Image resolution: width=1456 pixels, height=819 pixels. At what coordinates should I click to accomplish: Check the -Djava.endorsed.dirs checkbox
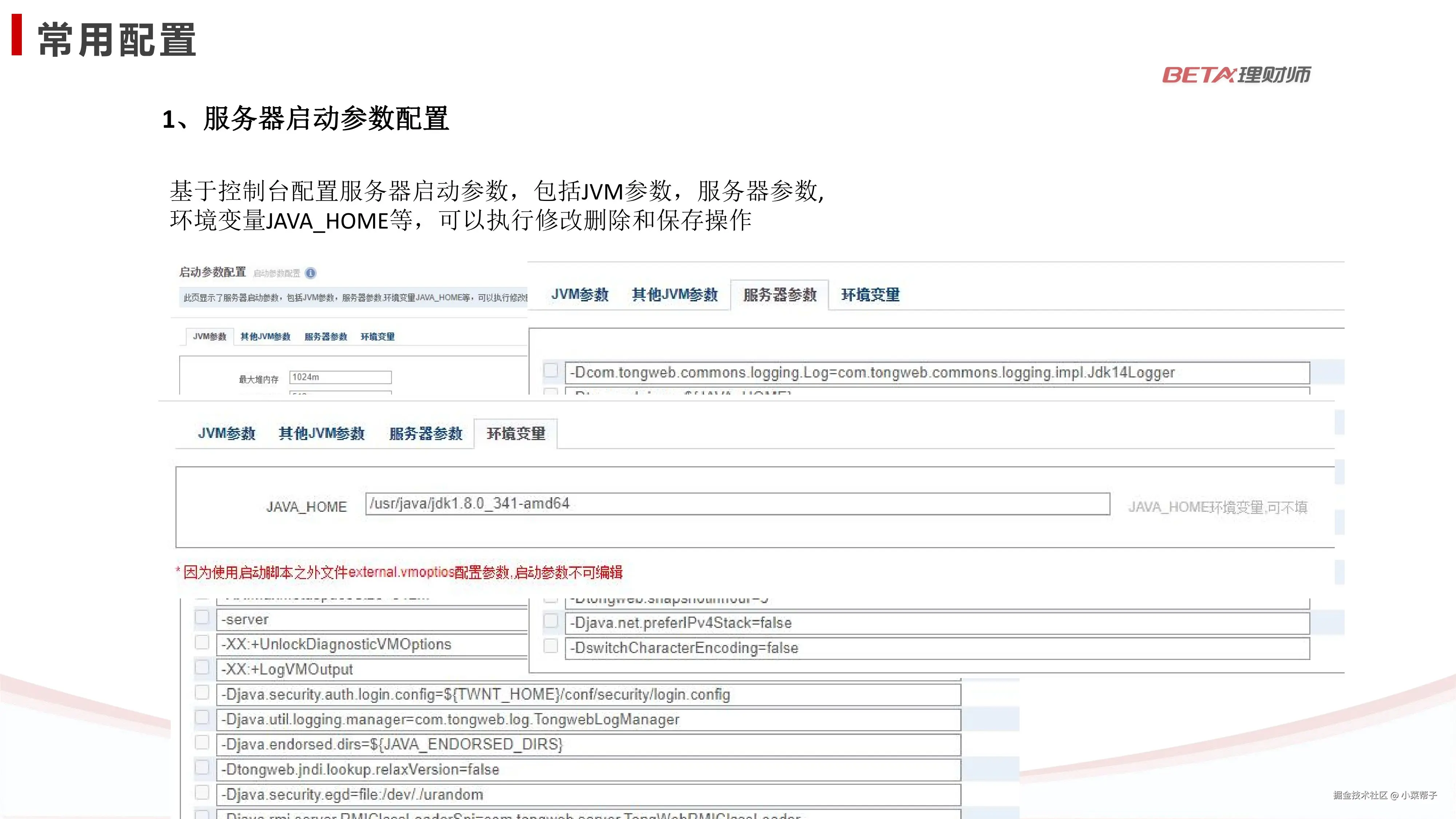click(202, 742)
